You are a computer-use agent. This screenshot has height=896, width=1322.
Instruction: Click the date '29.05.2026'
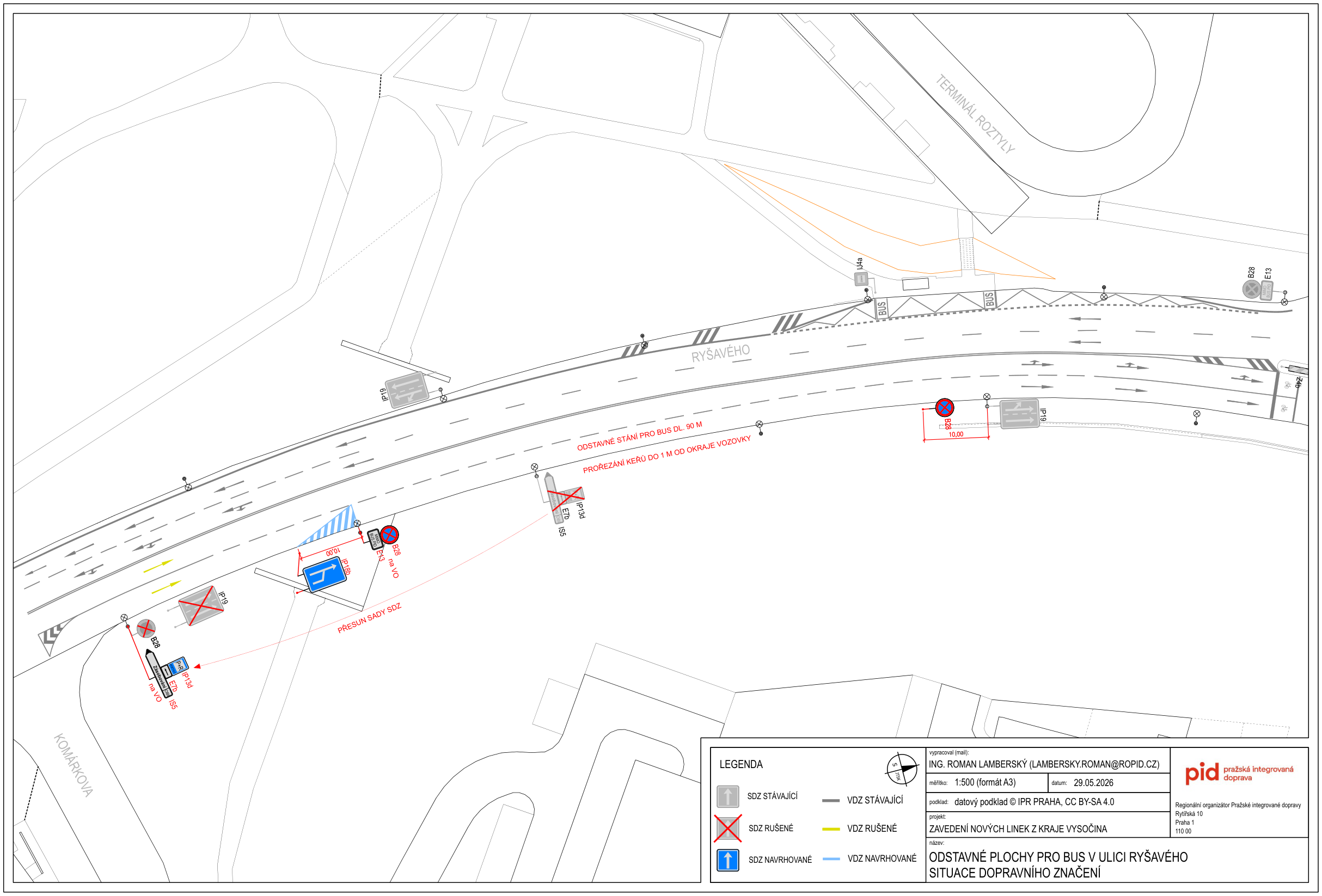[x=1093, y=782]
